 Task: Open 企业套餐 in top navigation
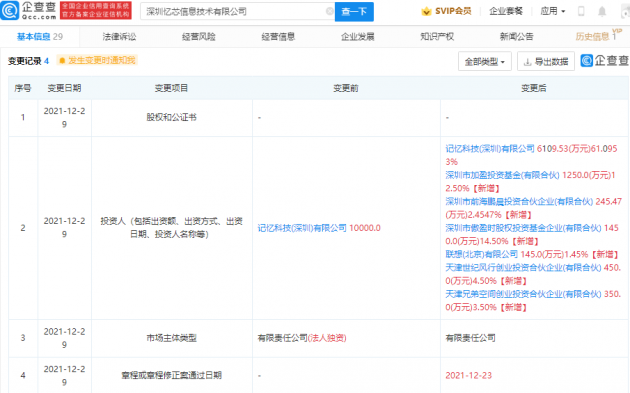point(506,11)
